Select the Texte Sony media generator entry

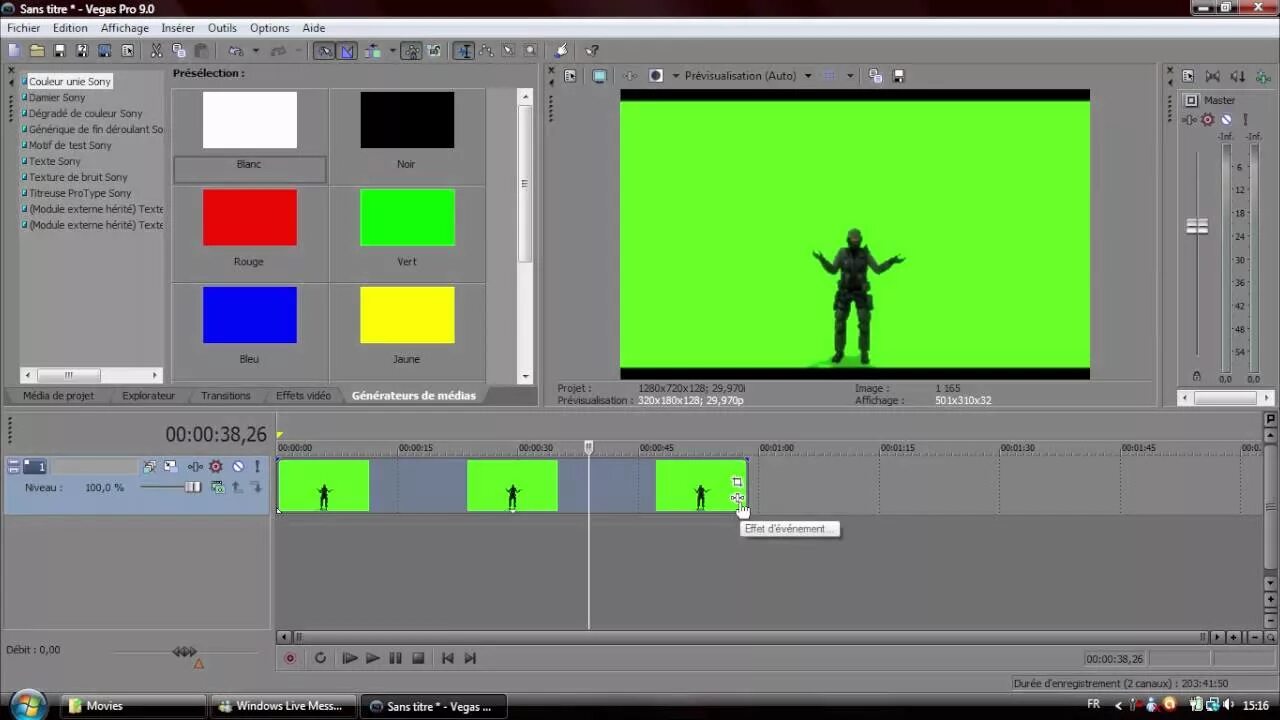click(55, 161)
